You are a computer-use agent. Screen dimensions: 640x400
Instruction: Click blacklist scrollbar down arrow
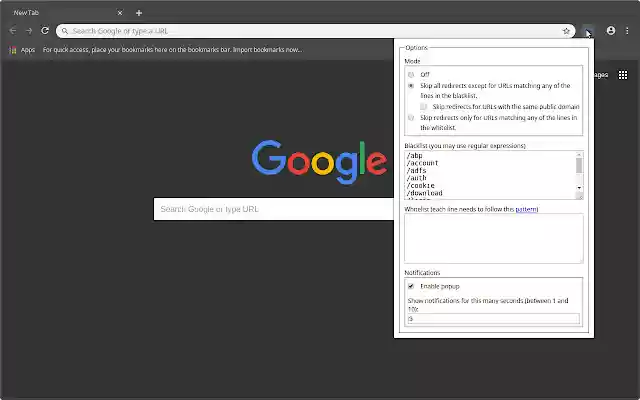[579, 188]
